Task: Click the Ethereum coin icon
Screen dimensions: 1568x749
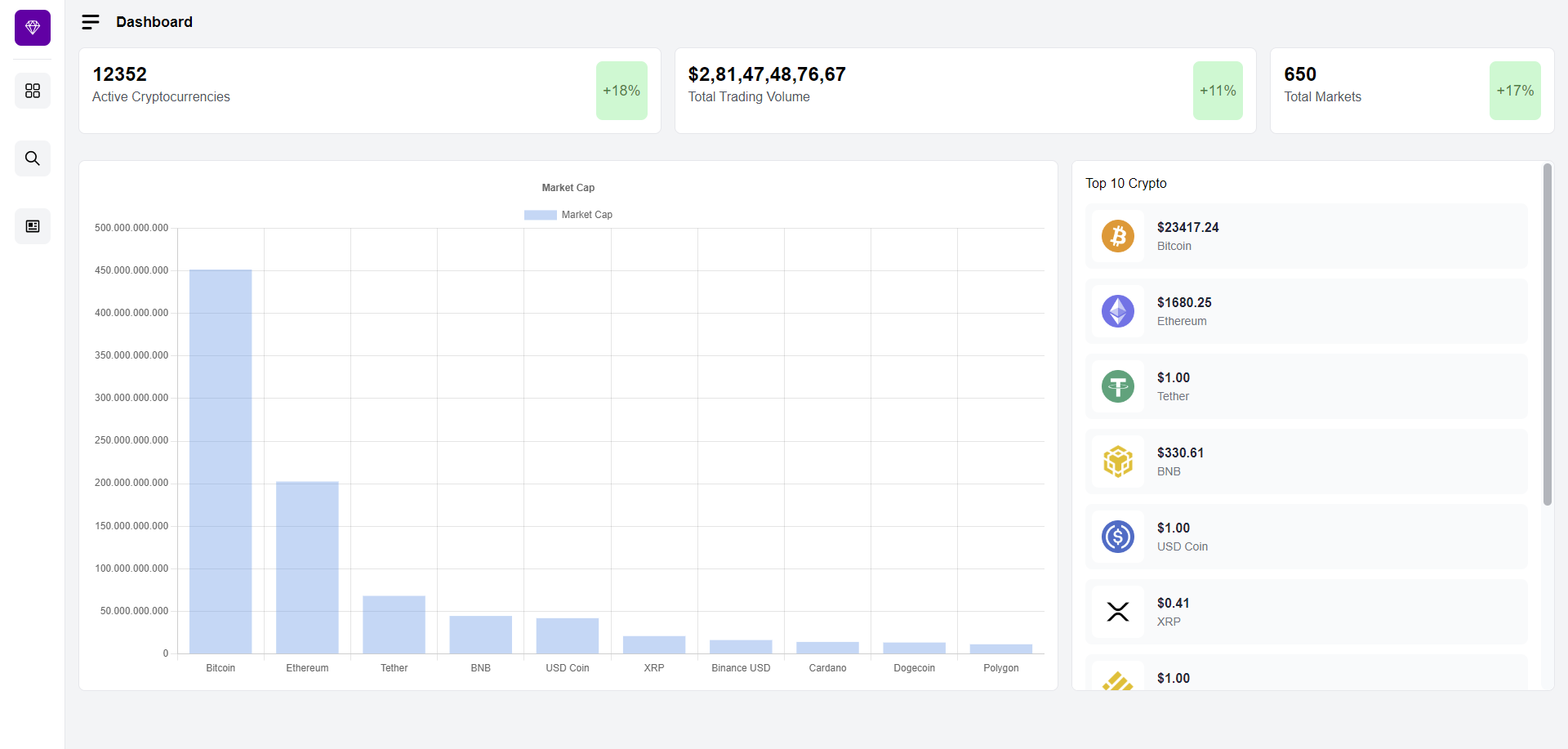Action: click(1118, 311)
